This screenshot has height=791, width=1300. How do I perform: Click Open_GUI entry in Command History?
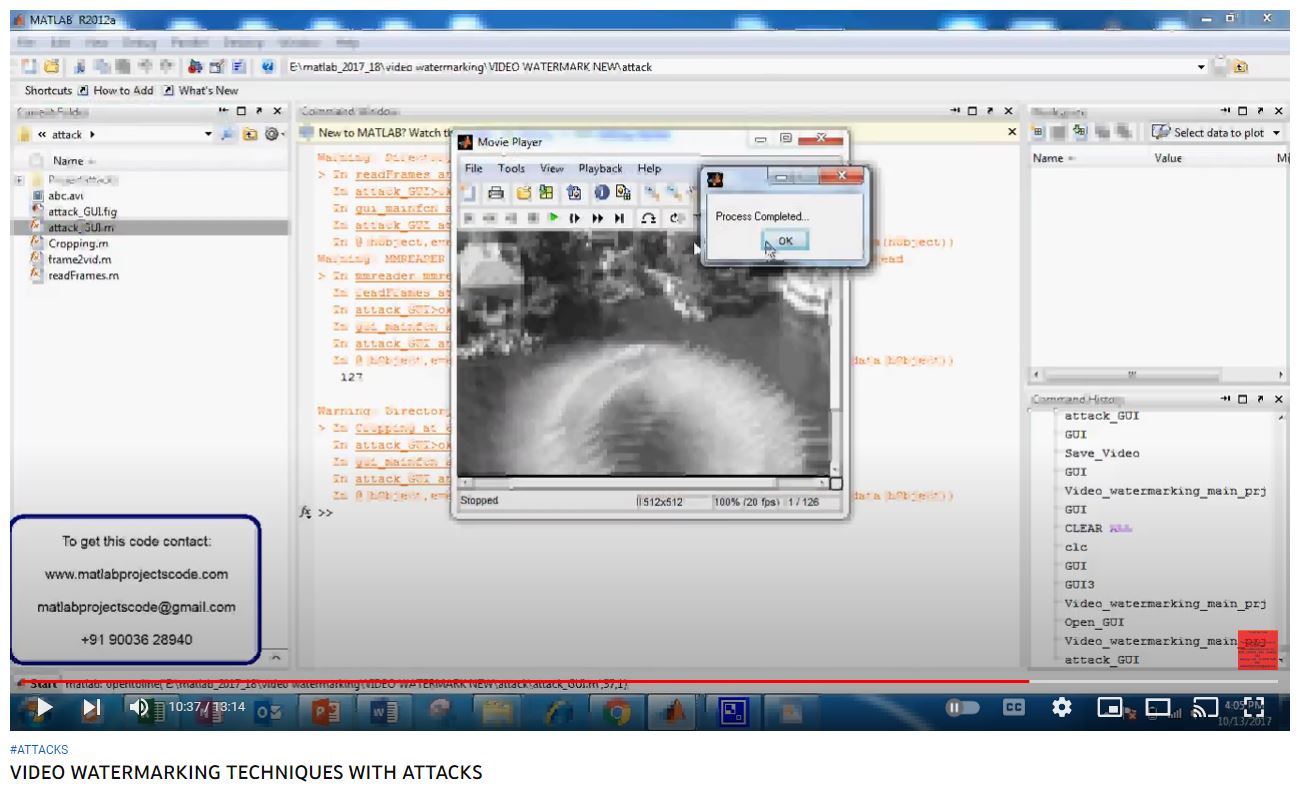pos(1094,622)
